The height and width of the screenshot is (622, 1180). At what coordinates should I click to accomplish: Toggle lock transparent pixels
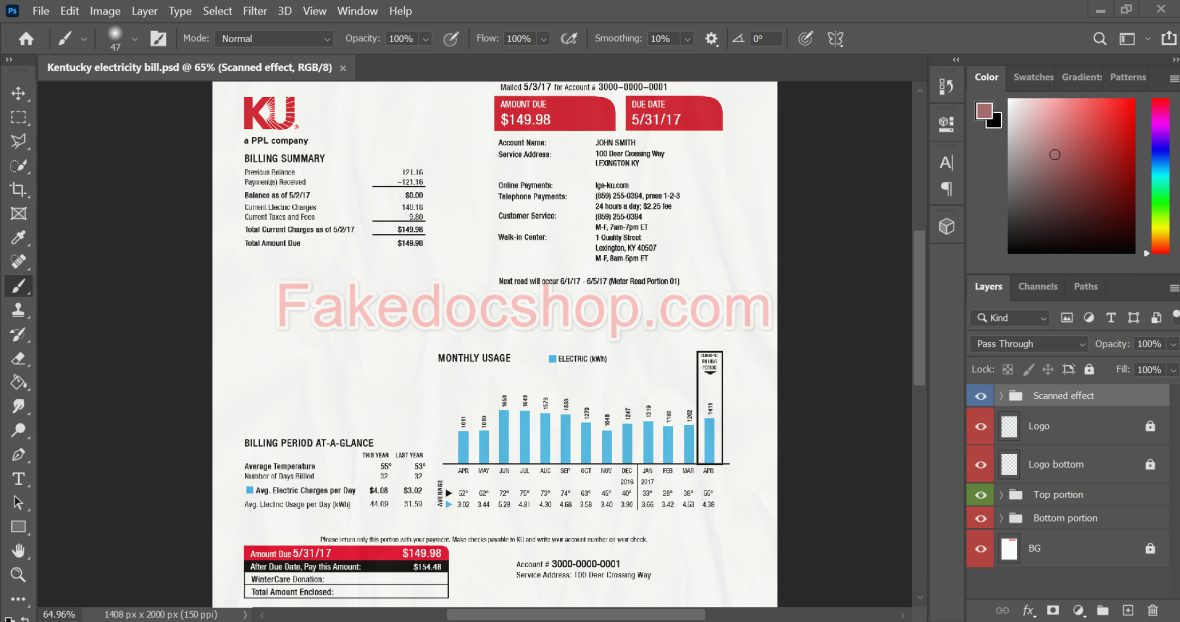coord(1008,369)
